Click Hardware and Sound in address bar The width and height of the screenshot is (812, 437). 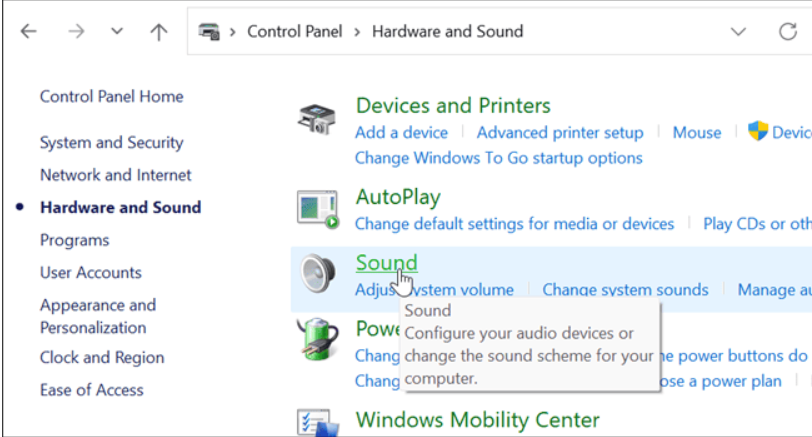pyautogui.click(x=447, y=31)
